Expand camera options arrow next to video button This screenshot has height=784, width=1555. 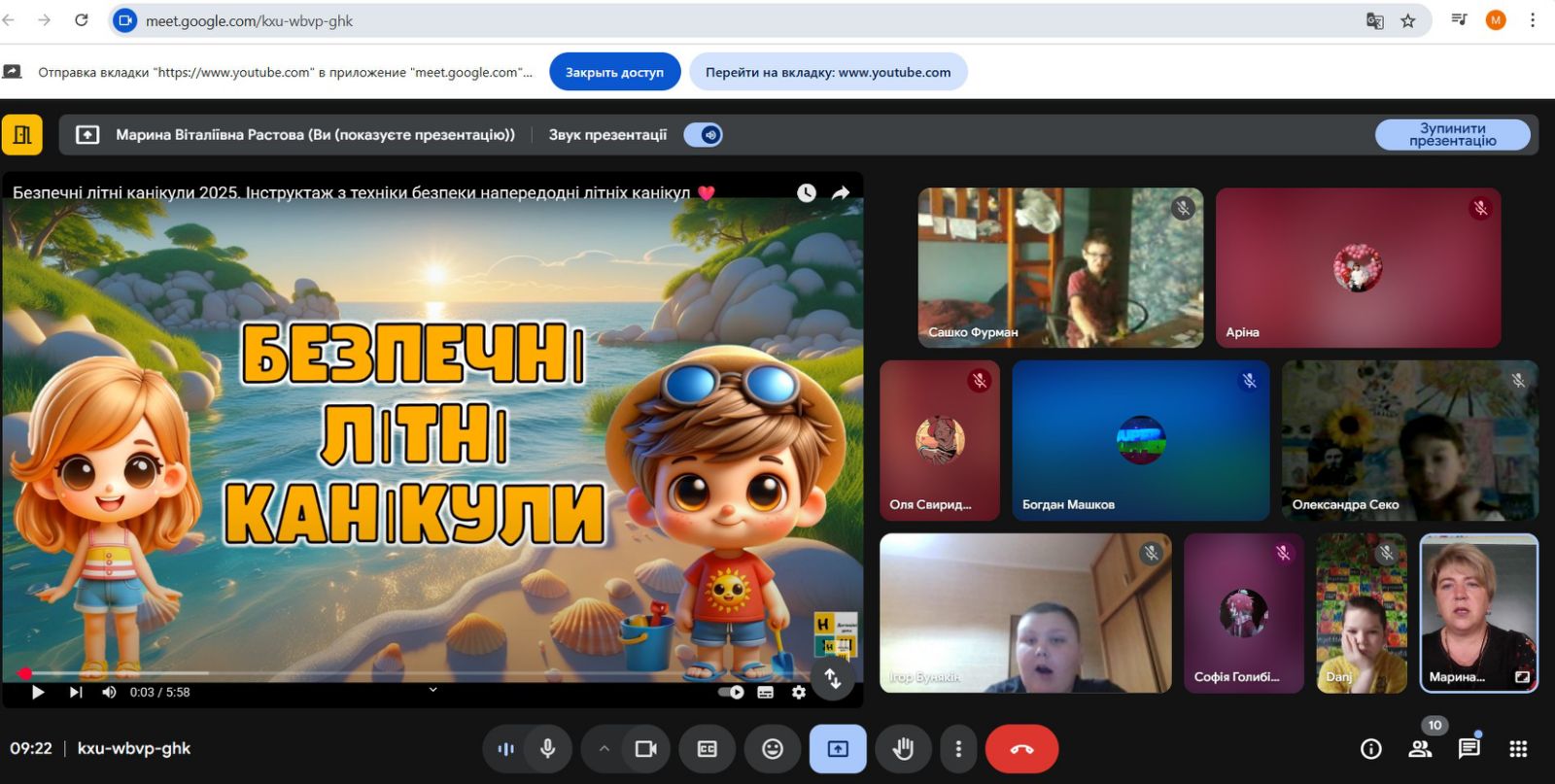604,749
